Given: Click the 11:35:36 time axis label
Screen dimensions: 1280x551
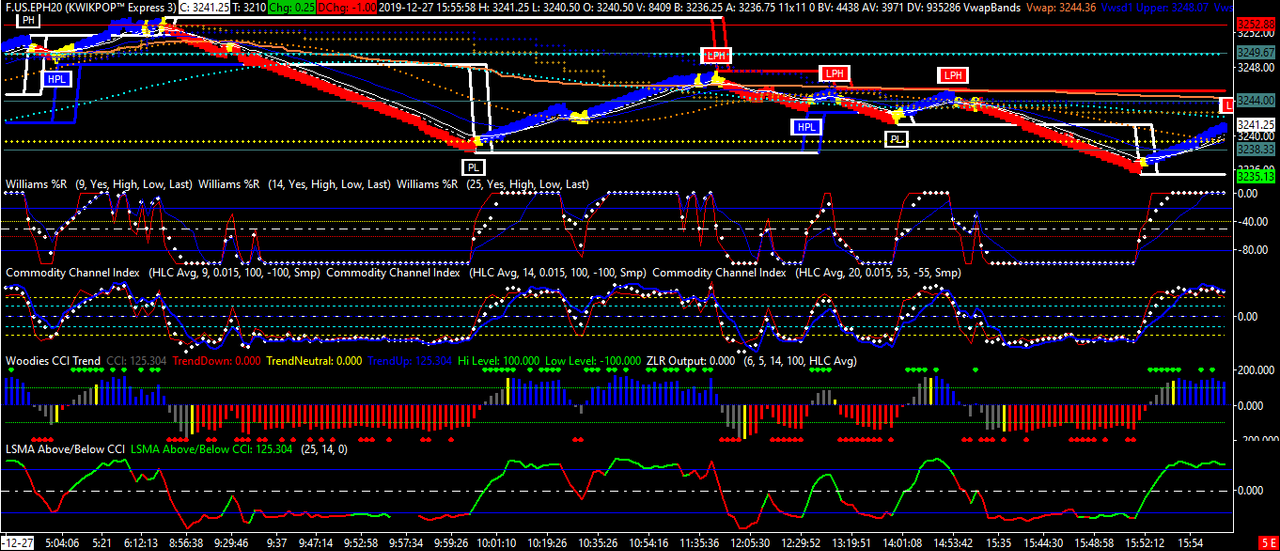Looking at the screenshot, I should point(698,542).
